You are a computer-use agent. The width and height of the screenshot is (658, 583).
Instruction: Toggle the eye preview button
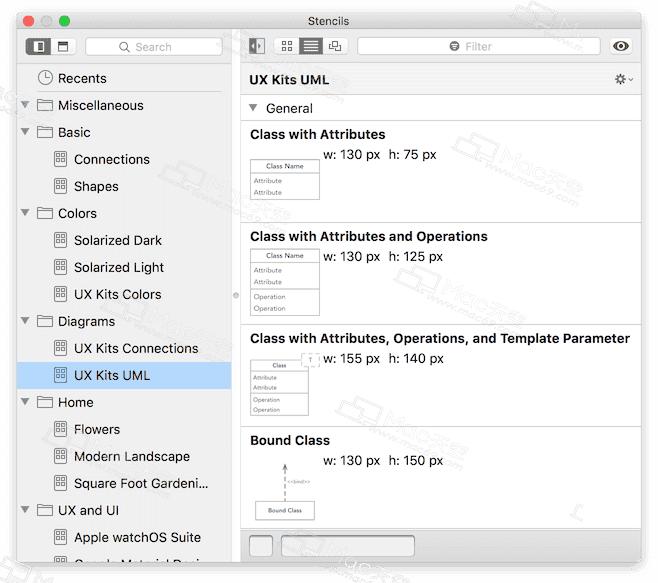coord(621,46)
